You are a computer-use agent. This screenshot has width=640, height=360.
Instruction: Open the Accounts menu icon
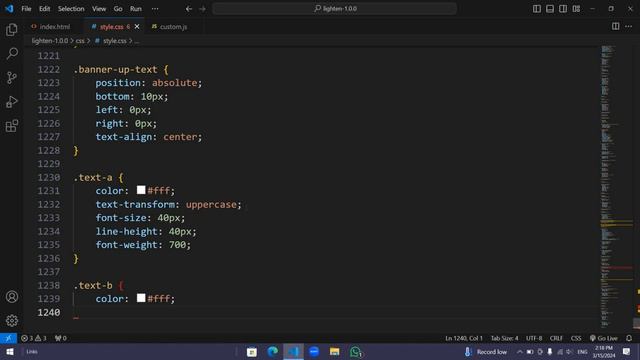click(12, 297)
